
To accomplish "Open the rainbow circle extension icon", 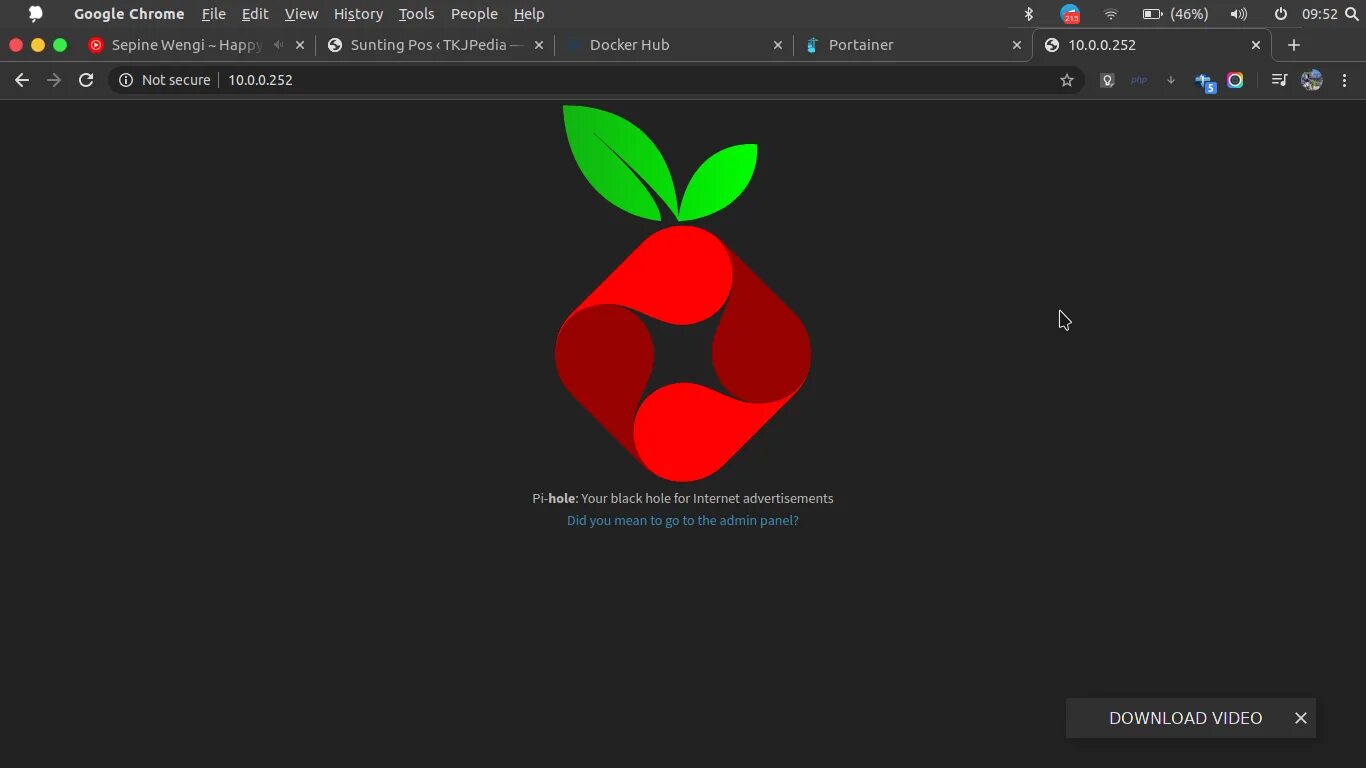I will point(1235,80).
